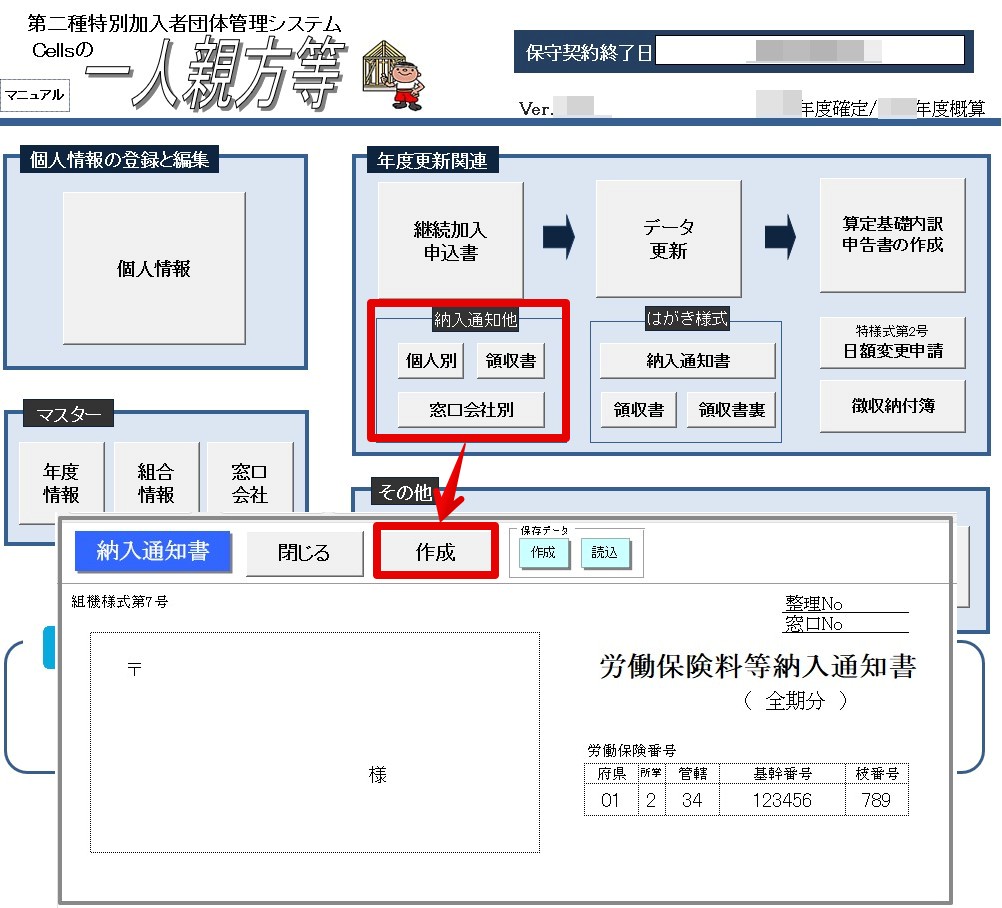Click the 領収書裏 button
Image resolution: width=1002 pixels, height=908 pixels.
(731, 410)
